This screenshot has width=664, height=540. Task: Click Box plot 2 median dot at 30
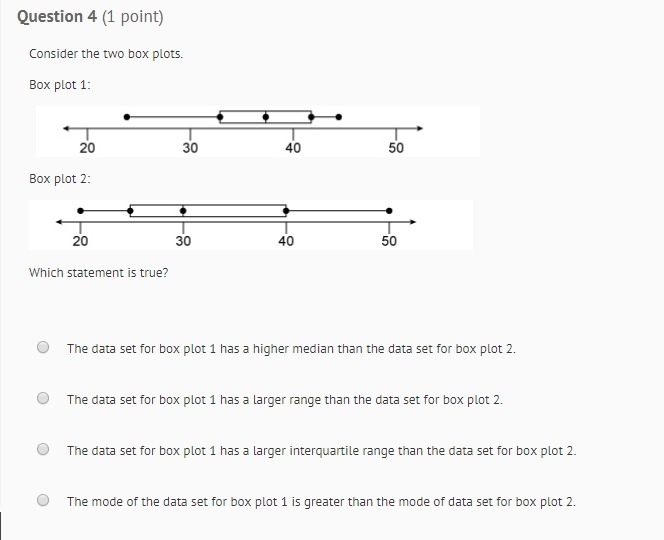click(x=183, y=210)
